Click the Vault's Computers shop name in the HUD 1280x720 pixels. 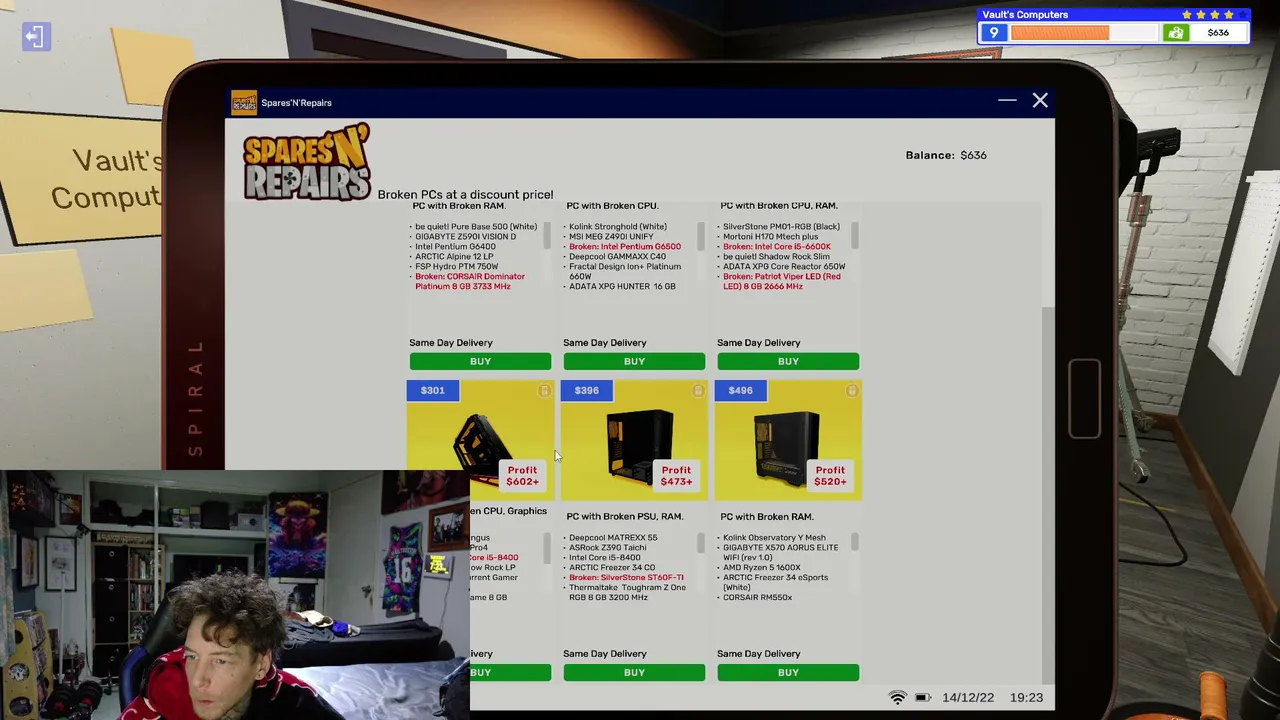[x=1025, y=15]
